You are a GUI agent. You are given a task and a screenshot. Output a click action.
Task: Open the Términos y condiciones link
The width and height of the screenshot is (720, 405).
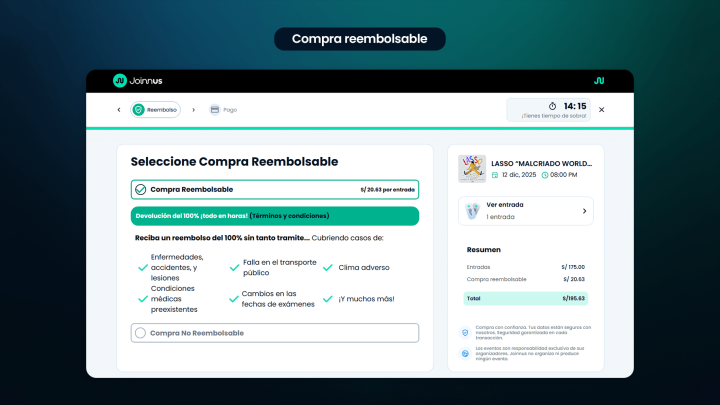click(288, 216)
